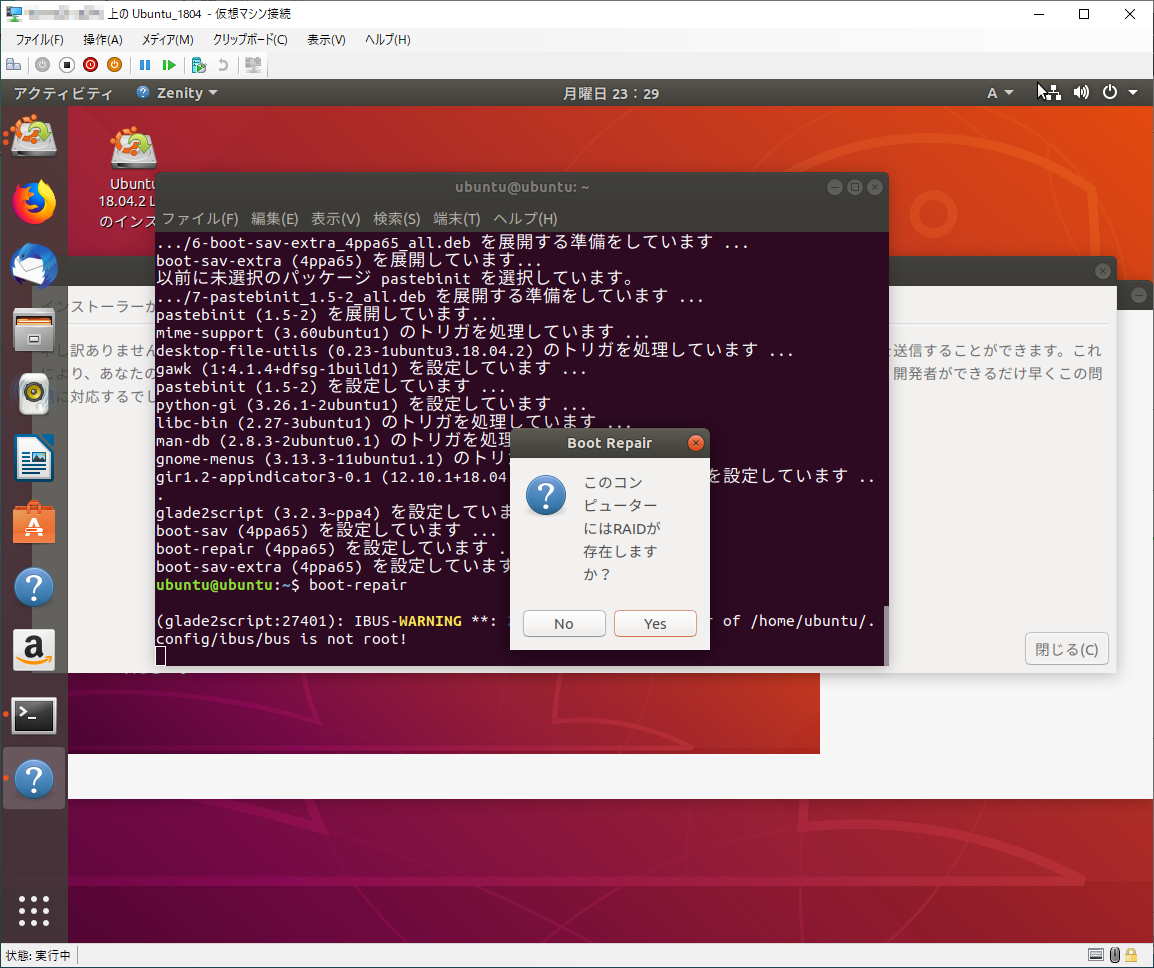The image size is (1154, 968).
Task: Click 閉じる(C) in the installer window
Action: click(1066, 649)
